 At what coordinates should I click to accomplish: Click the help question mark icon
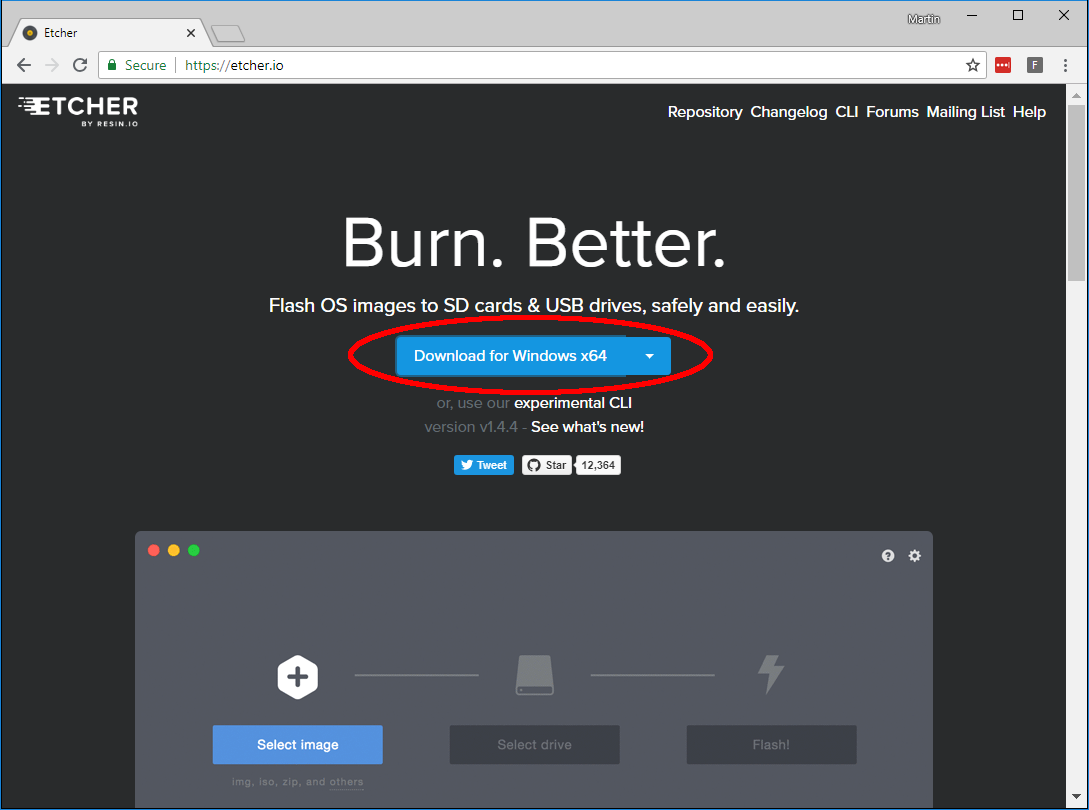point(888,556)
